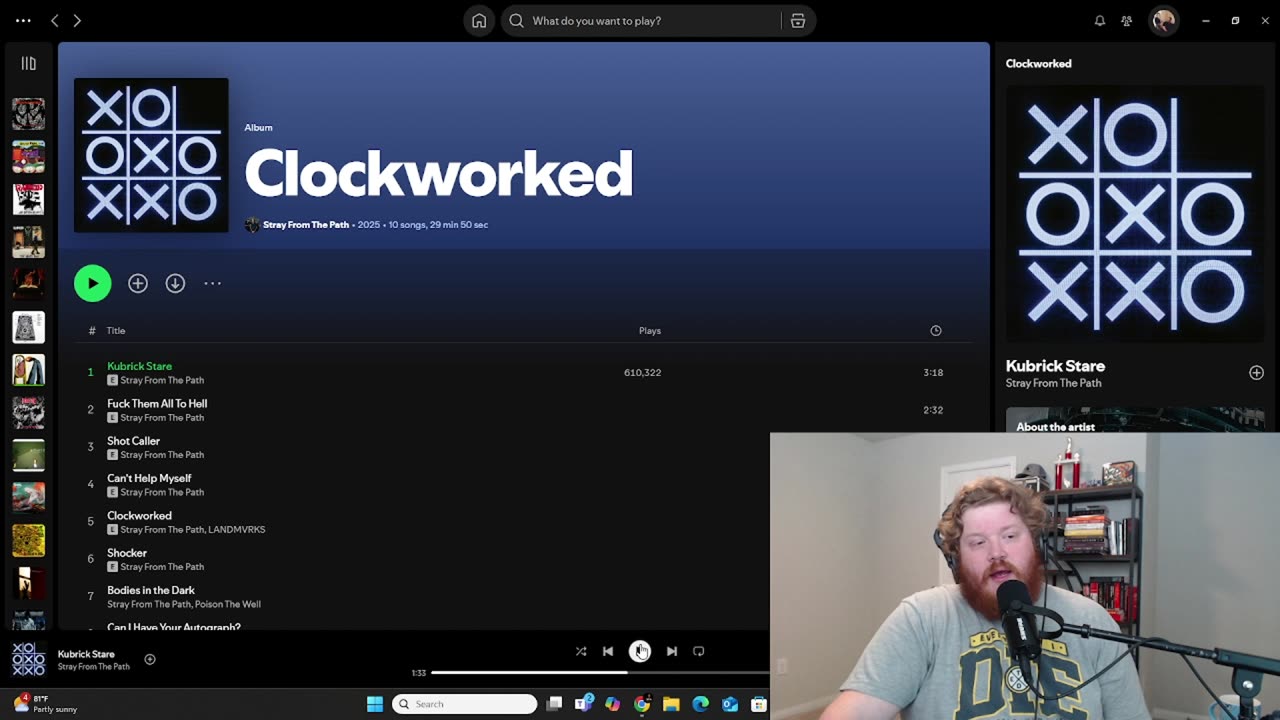Open the notifications bell
Image resolution: width=1280 pixels, height=720 pixels.
pyautogui.click(x=1100, y=21)
